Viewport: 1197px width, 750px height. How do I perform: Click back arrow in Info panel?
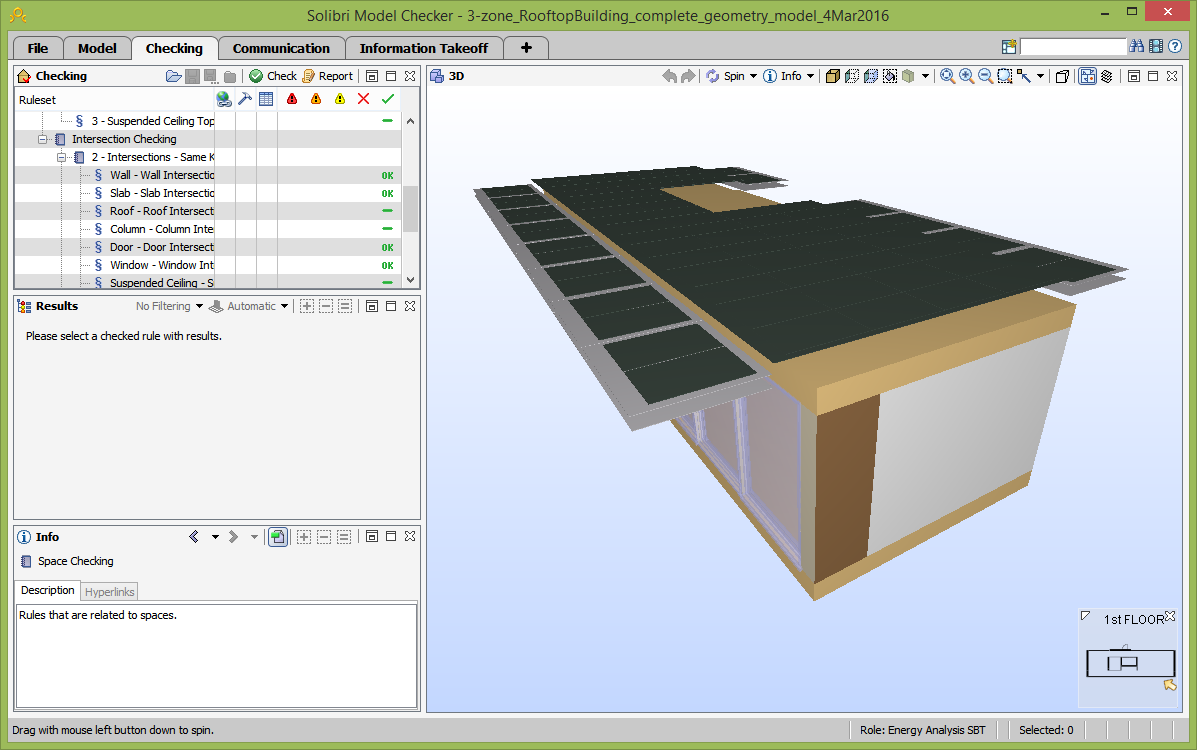[194, 537]
